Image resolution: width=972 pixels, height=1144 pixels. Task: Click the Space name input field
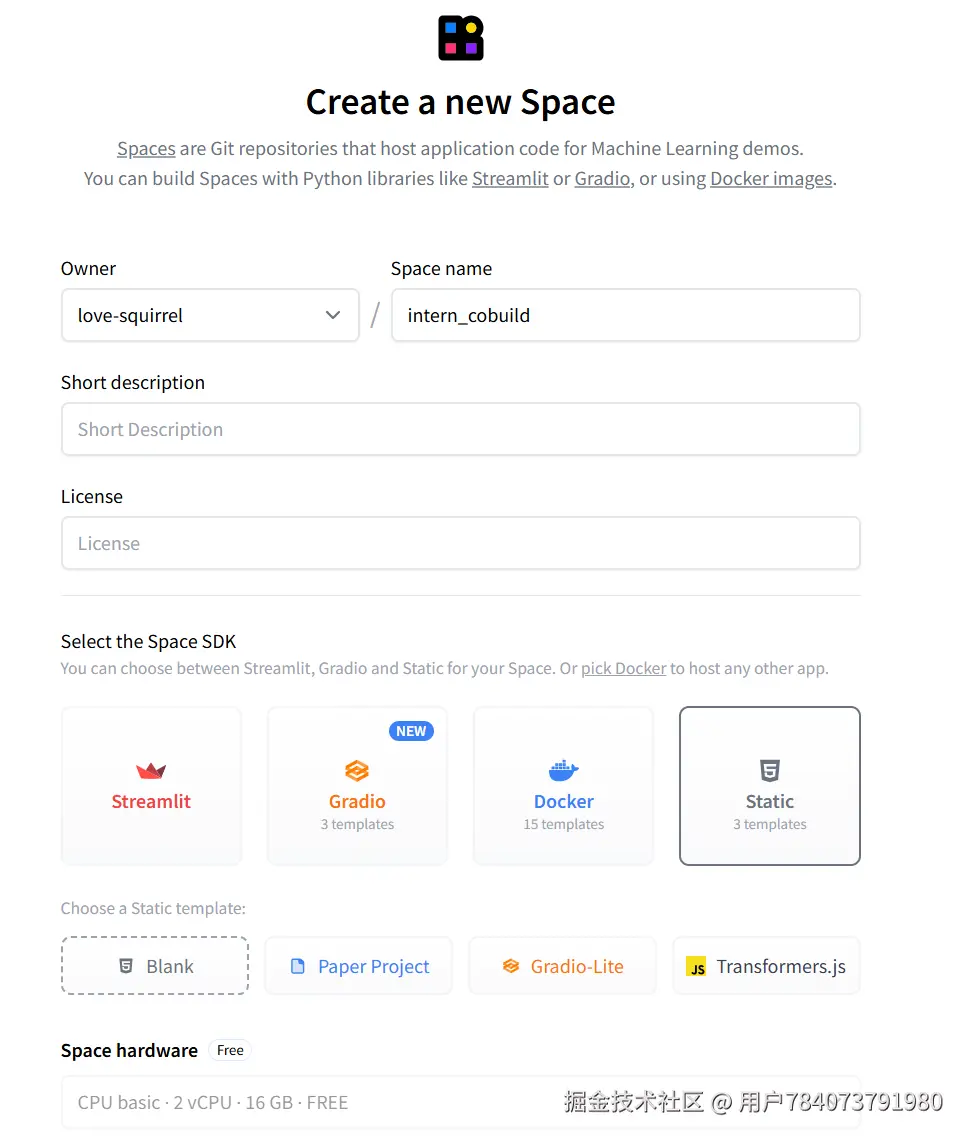pos(625,315)
